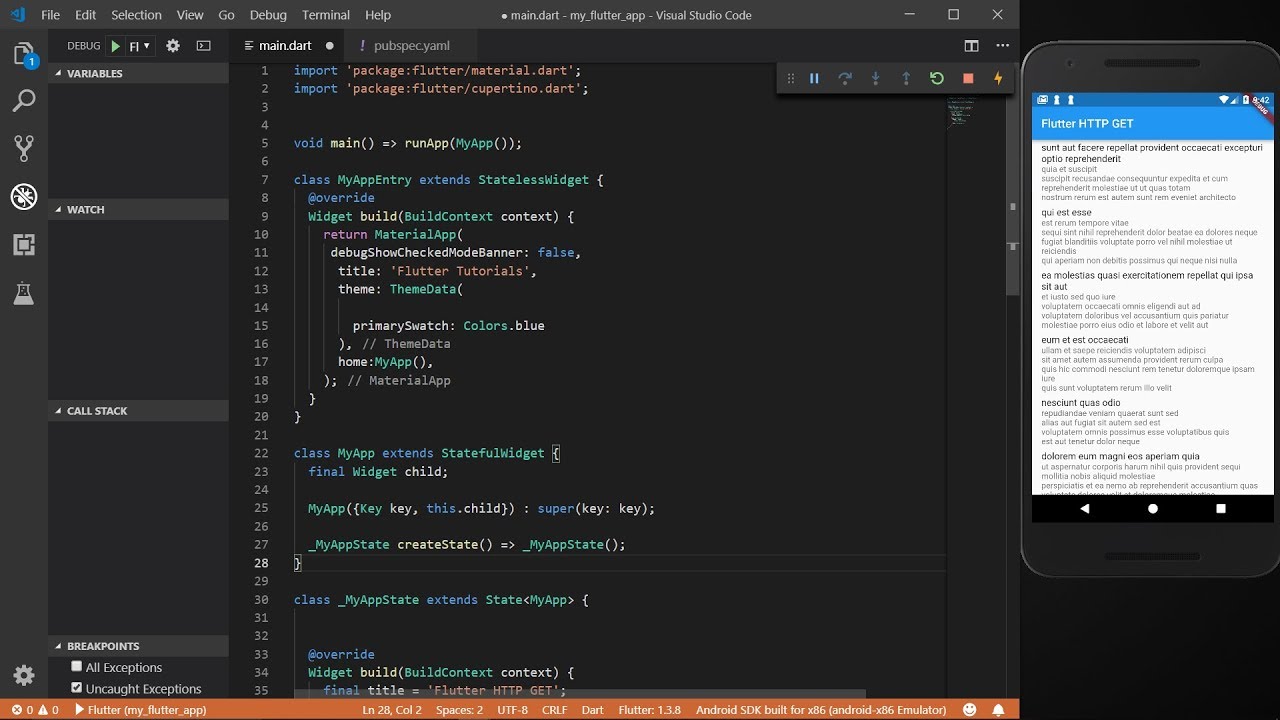Split the editor to the right
Screen dimensions: 1280x720
point(971,46)
